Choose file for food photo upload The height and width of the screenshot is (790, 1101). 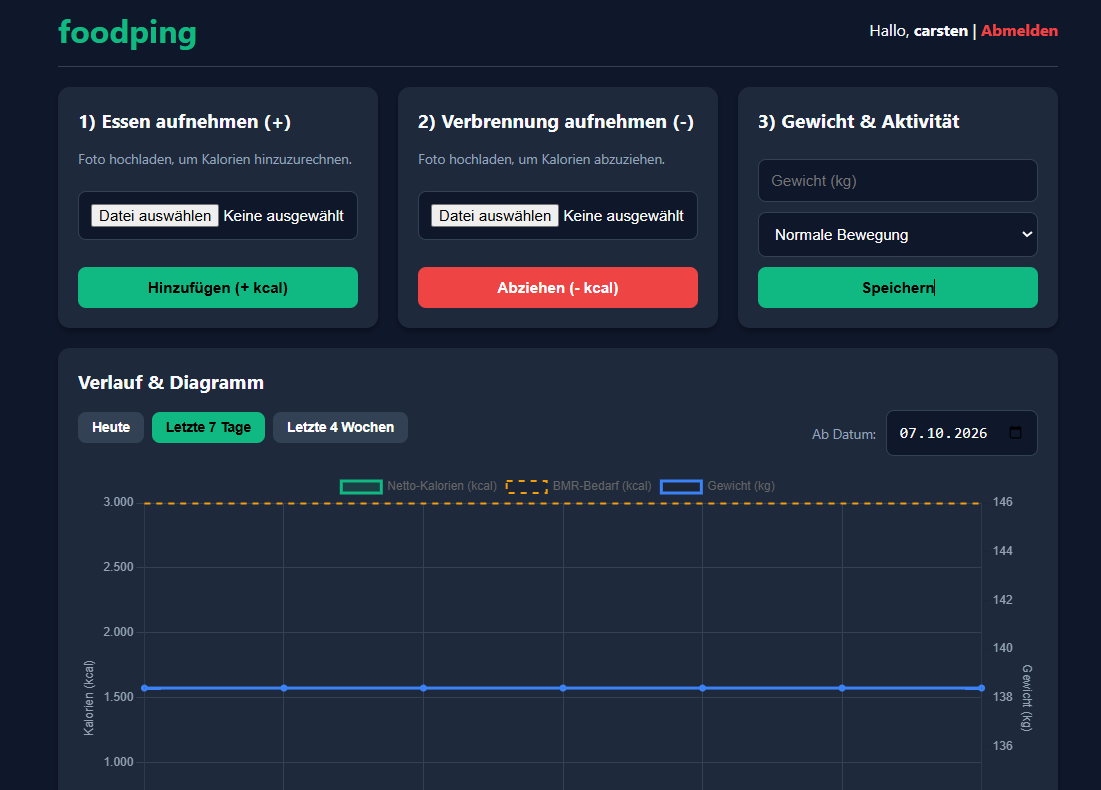coord(155,216)
